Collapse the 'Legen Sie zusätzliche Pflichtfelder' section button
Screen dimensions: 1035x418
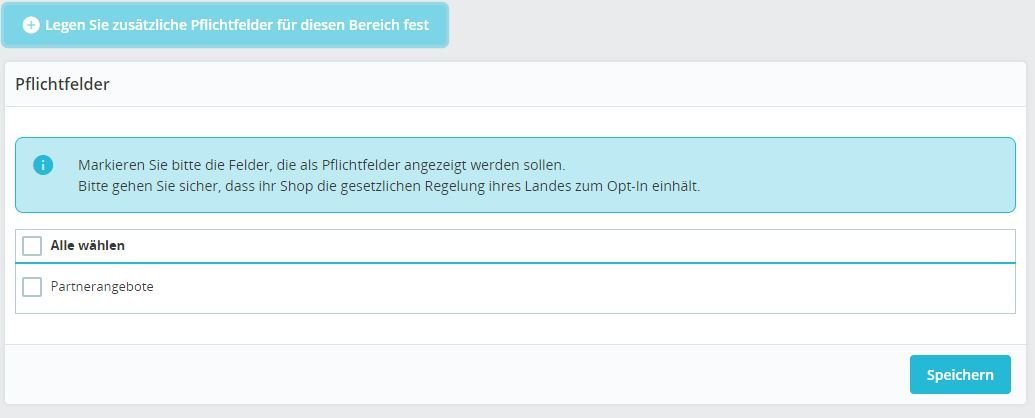(x=225, y=25)
